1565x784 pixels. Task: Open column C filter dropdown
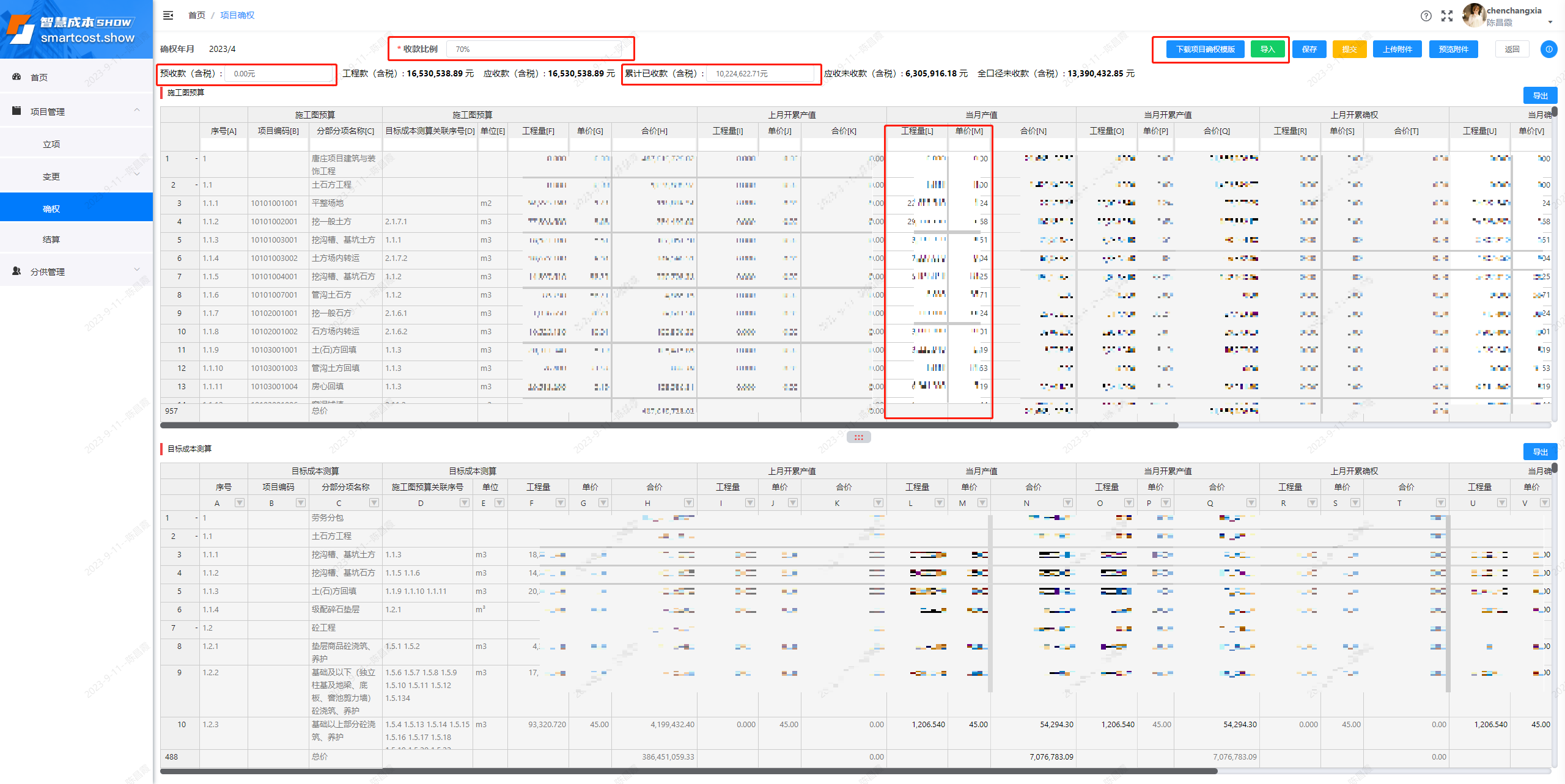(x=374, y=503)
